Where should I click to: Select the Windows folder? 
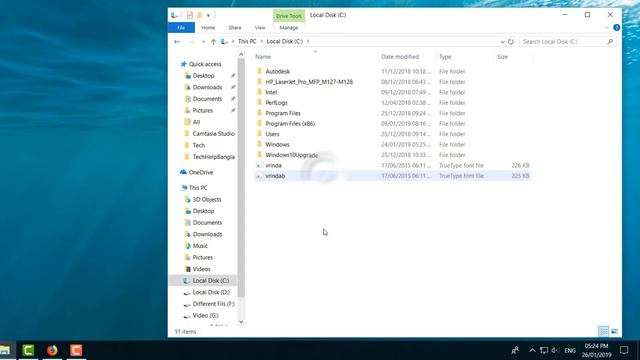277,144
